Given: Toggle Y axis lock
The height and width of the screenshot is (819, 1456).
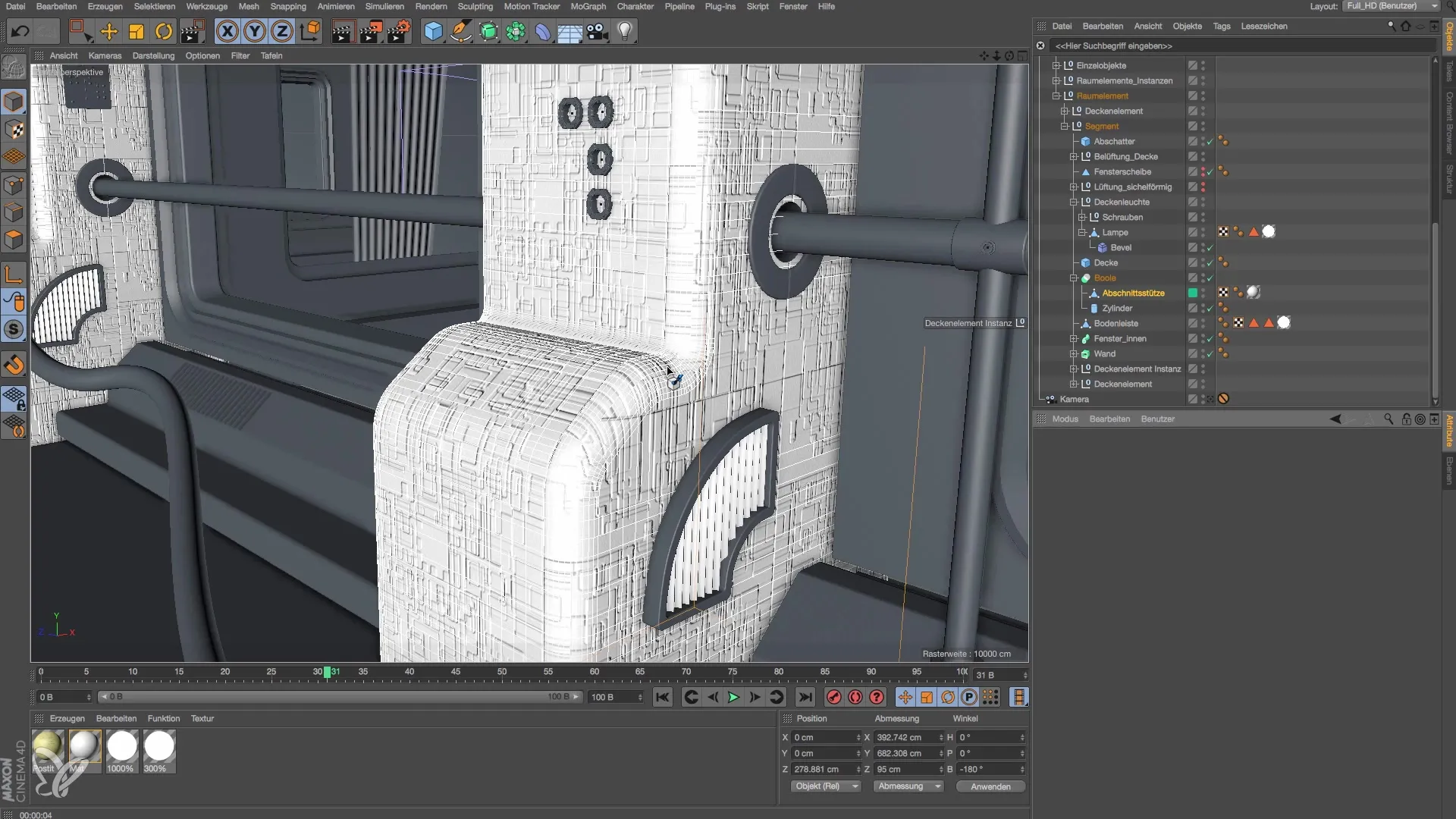Looking at the screenshot, I should 255,31.
